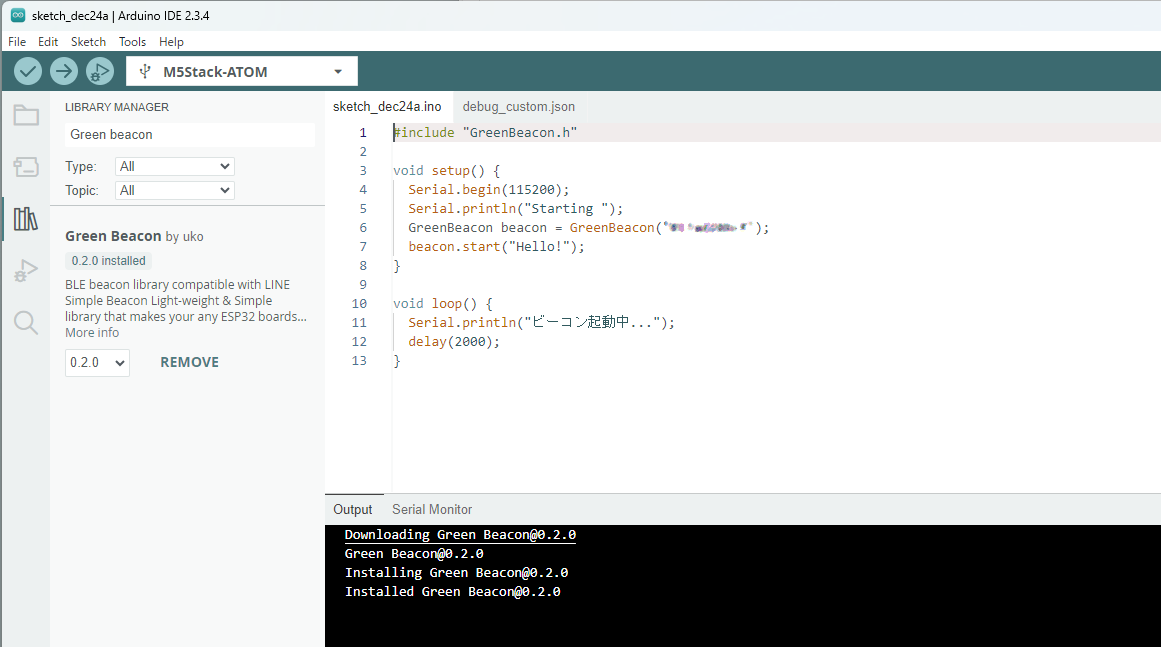
Task: Open the Topic filter dropdown
Action: [175, 190]
